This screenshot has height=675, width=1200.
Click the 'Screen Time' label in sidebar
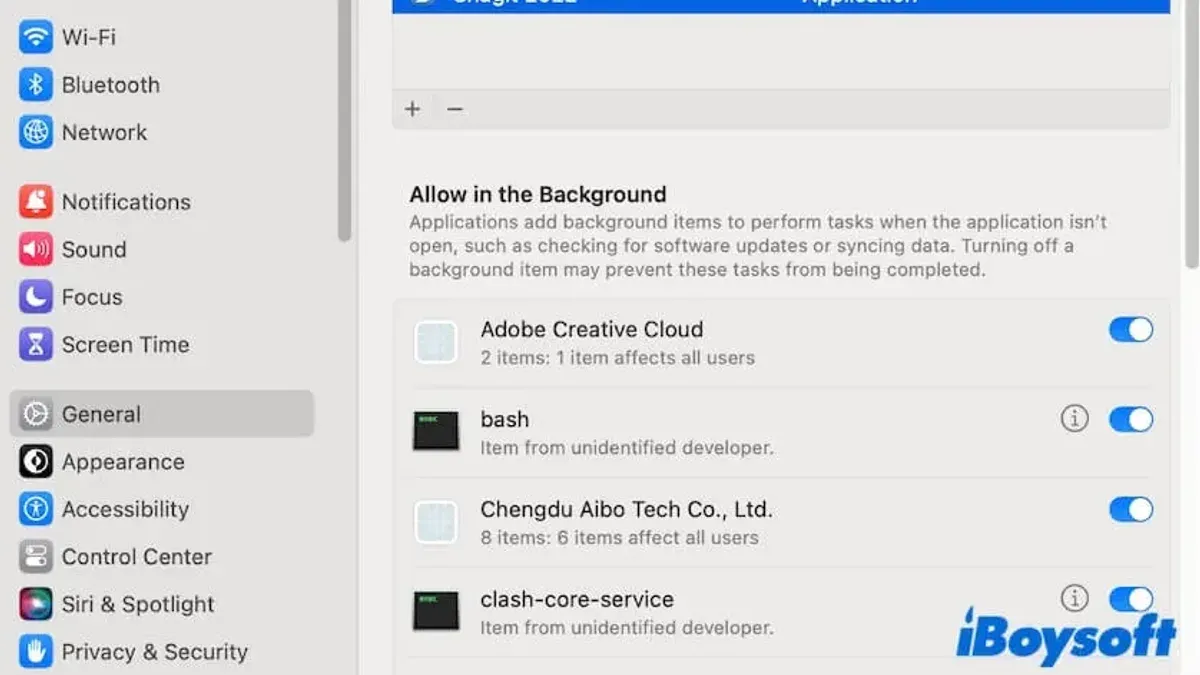point(125,345)
